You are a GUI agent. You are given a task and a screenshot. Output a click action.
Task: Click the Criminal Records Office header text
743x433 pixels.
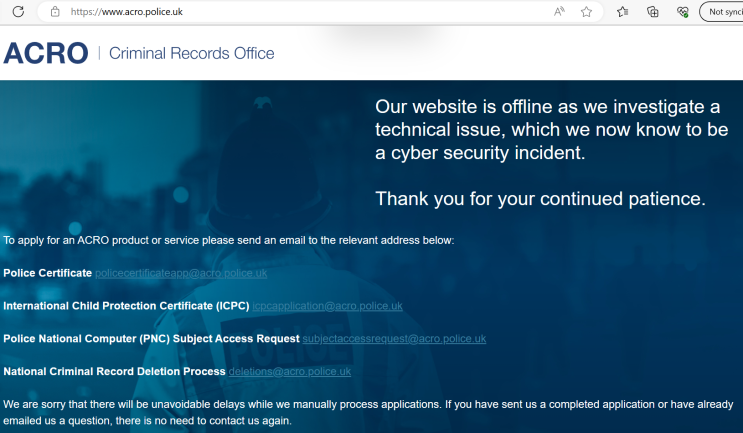point(191,53)
